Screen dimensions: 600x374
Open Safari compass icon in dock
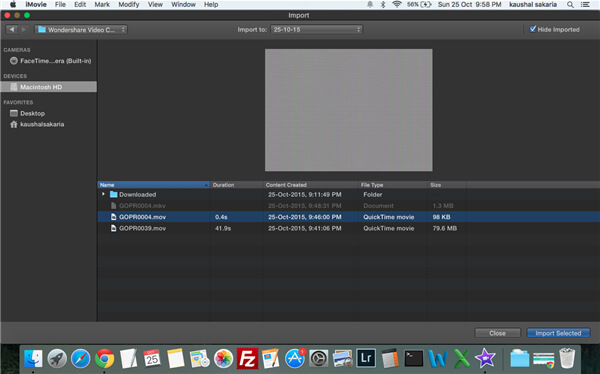point(81,358)
